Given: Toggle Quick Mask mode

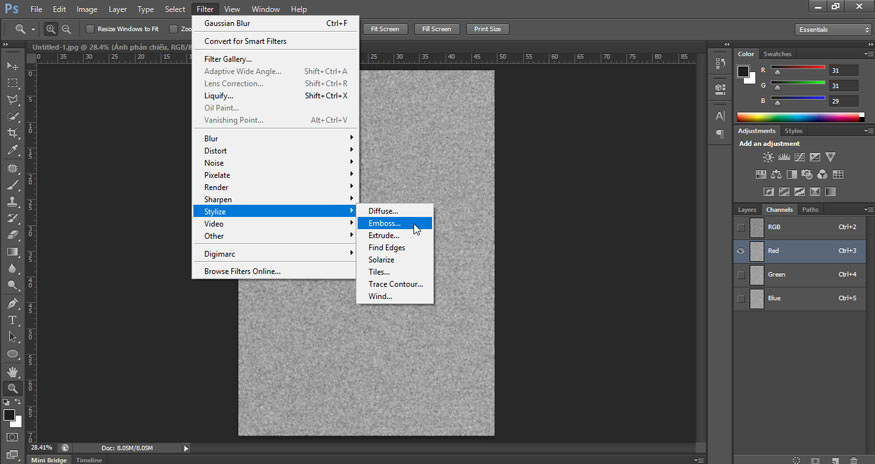Looking at the screenshot, I should (12, 437).
